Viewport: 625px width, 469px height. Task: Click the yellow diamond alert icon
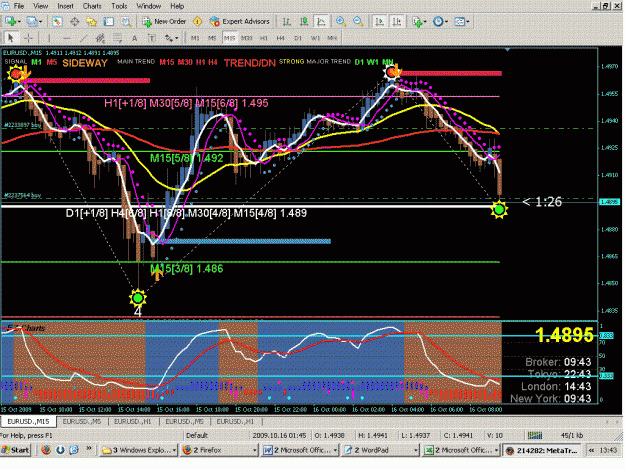197,22
